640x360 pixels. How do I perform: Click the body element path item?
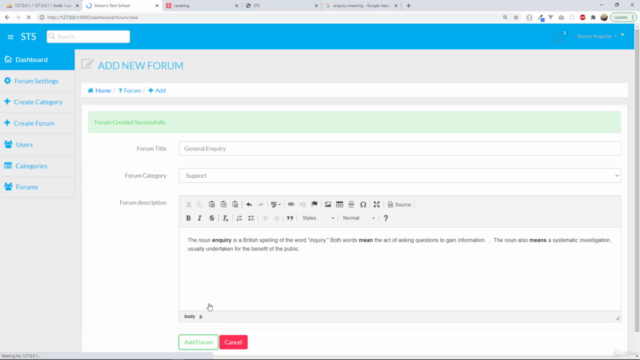pyautogui.click(x=190, y=316)
